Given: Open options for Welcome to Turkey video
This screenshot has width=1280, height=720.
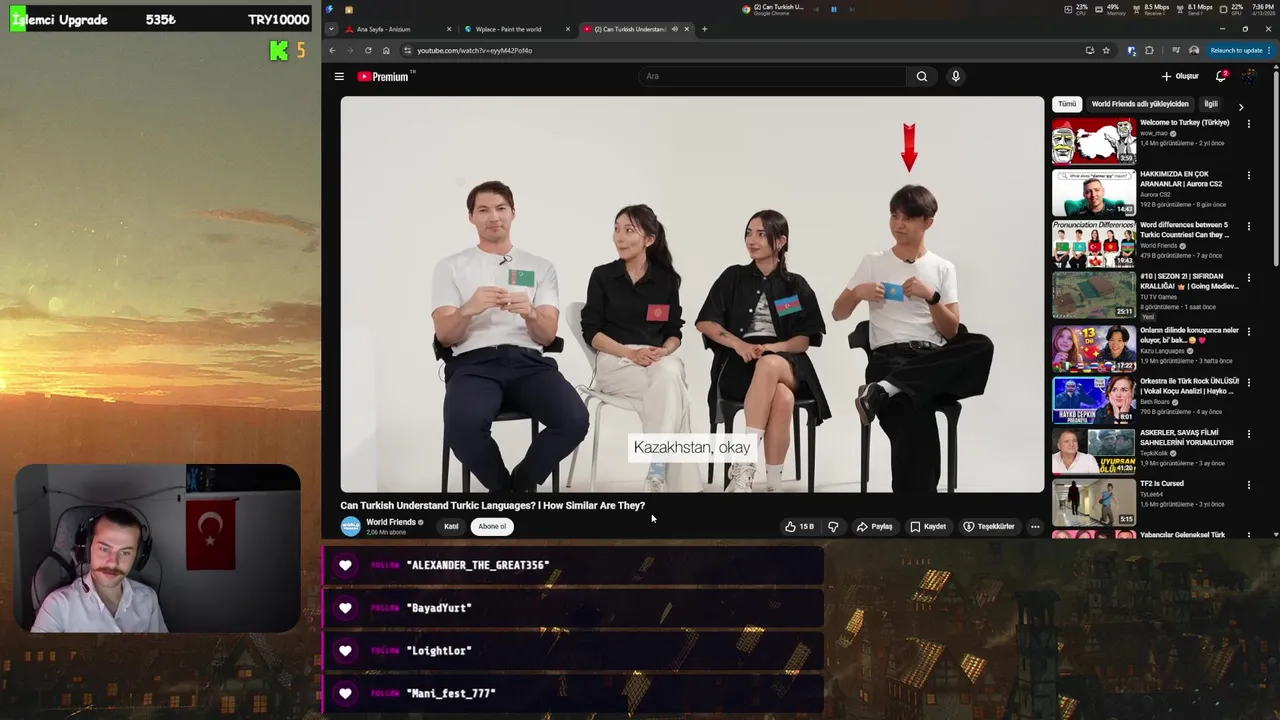Looking at the screenshot, I should tap(1248, 123).
